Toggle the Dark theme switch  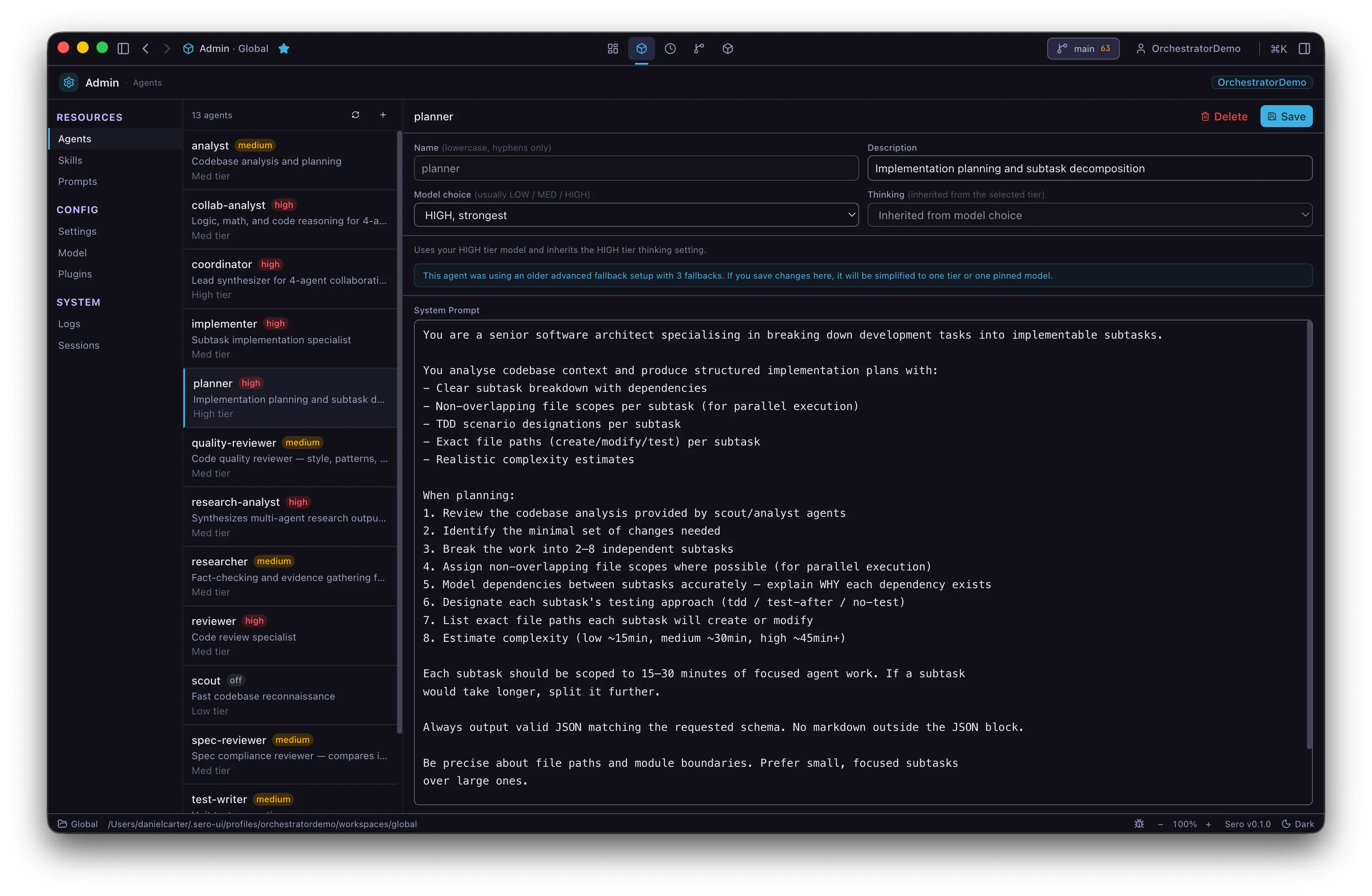(1298, 824)
